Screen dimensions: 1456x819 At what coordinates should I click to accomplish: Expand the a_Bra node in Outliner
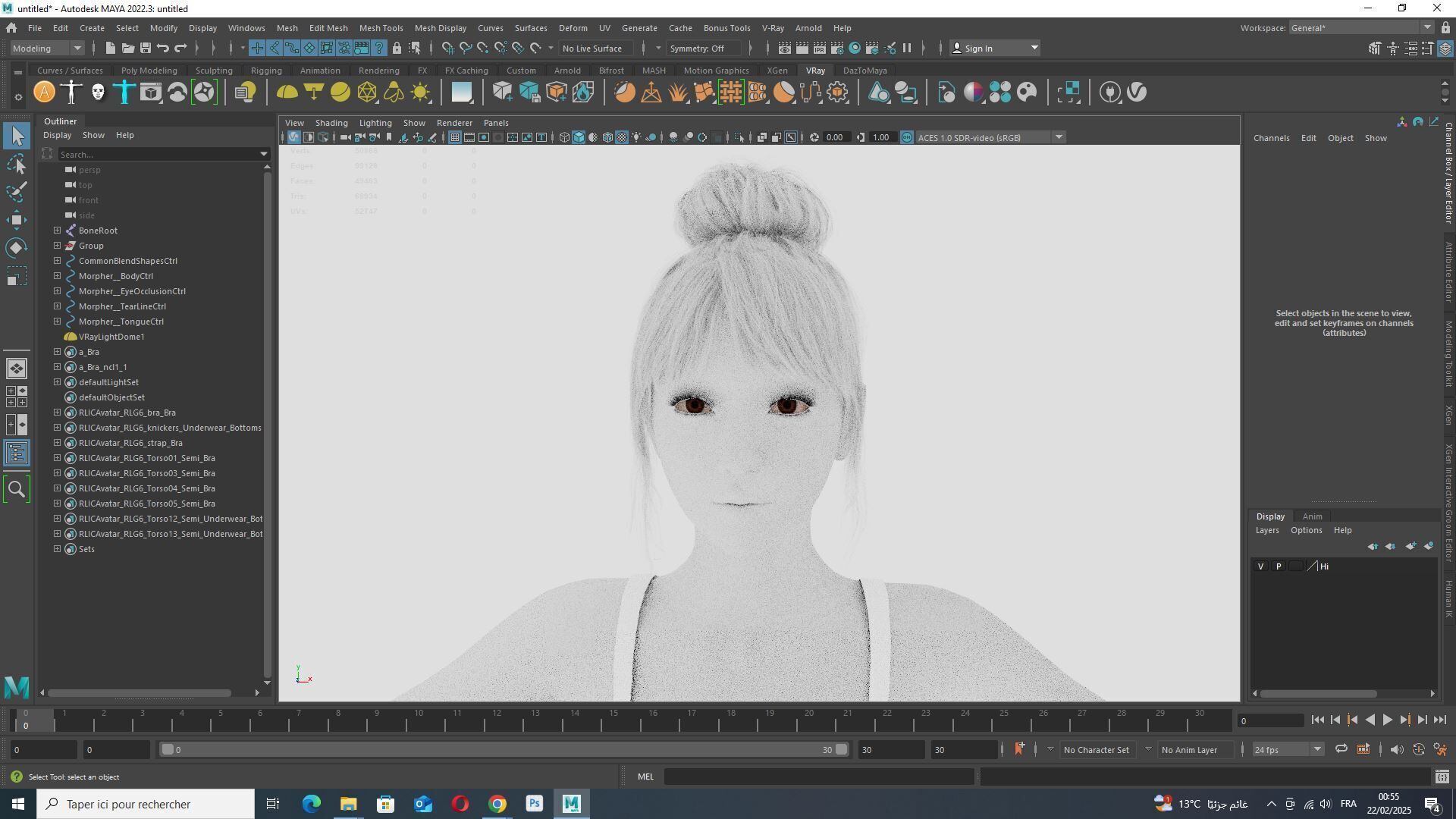tap(57, 352)
